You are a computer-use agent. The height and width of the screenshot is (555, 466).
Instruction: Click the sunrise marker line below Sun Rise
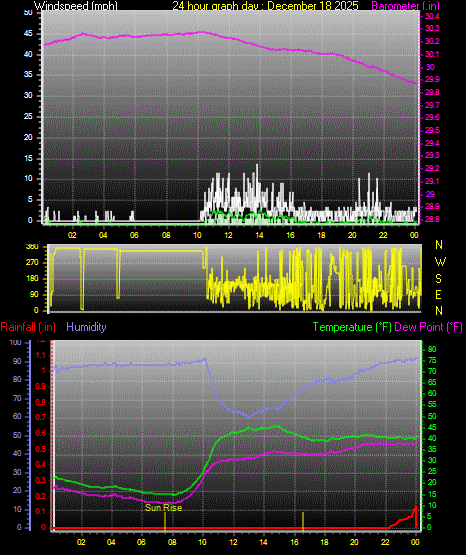coord(165,521)
